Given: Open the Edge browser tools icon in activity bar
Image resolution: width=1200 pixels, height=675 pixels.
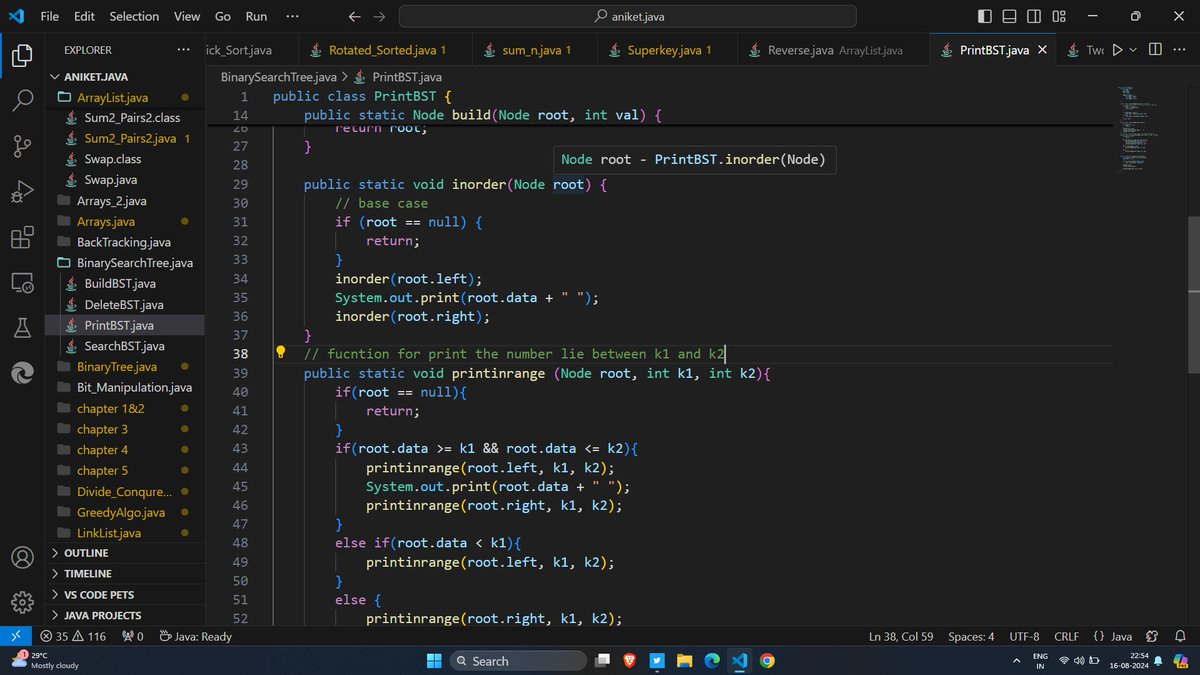Looking at the screenshot, I should pos(22,373).
